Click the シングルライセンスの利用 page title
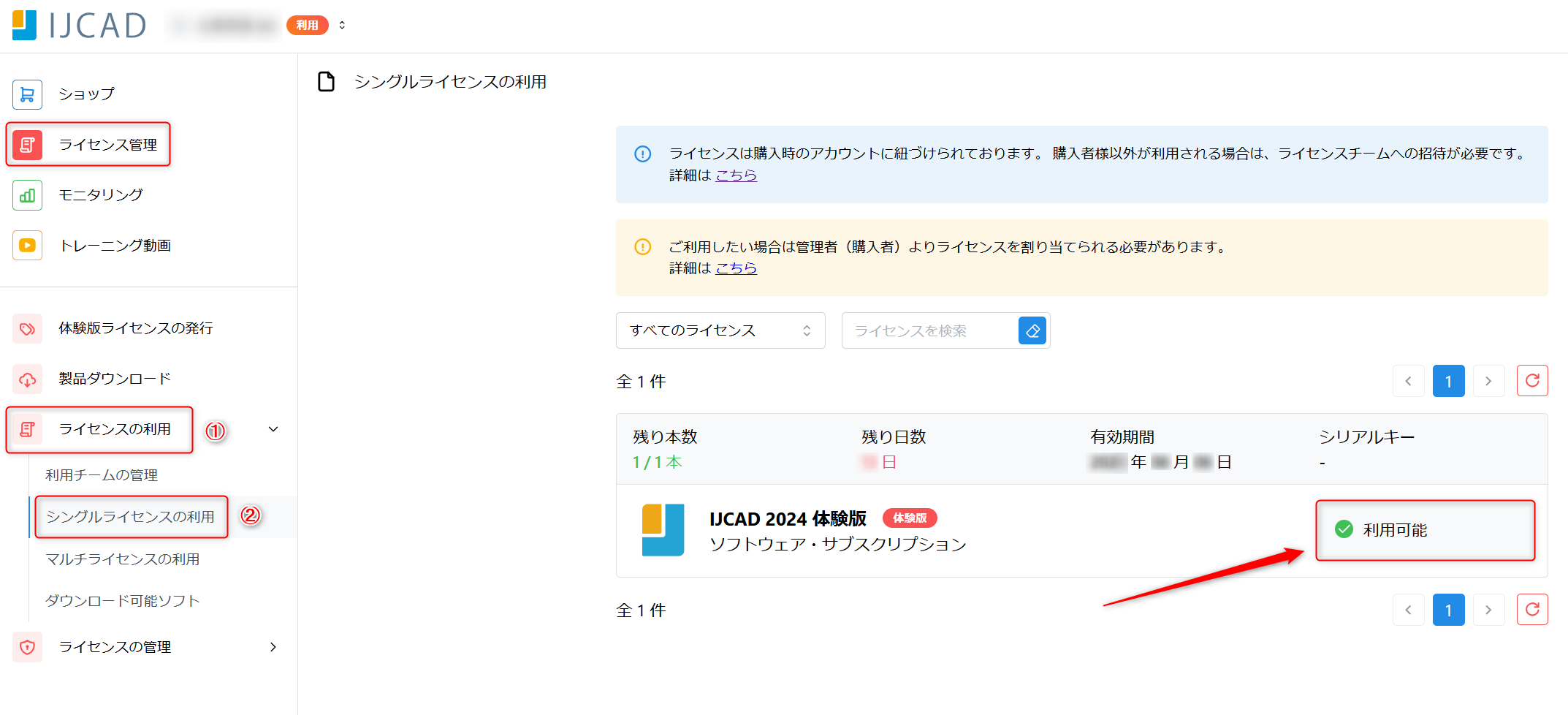 click(450, 82)
